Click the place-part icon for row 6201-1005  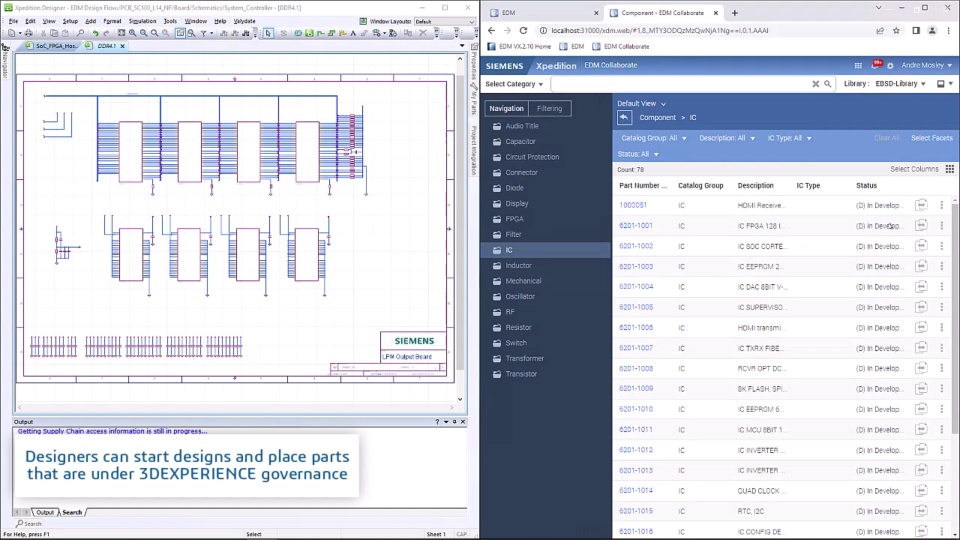coord(921,307)
